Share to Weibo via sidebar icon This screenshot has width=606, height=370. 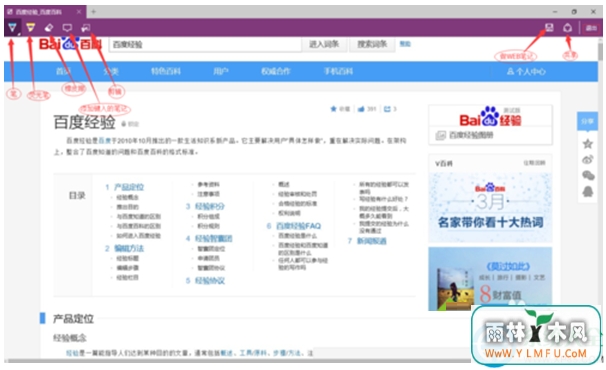point(588,159)
